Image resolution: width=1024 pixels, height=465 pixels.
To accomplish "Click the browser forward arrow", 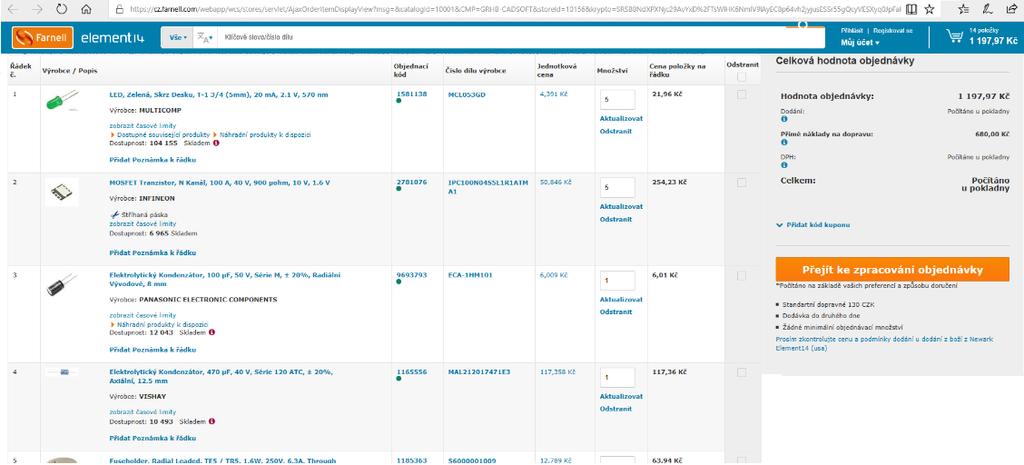I will pyautogui.click(x=37, y=10).
